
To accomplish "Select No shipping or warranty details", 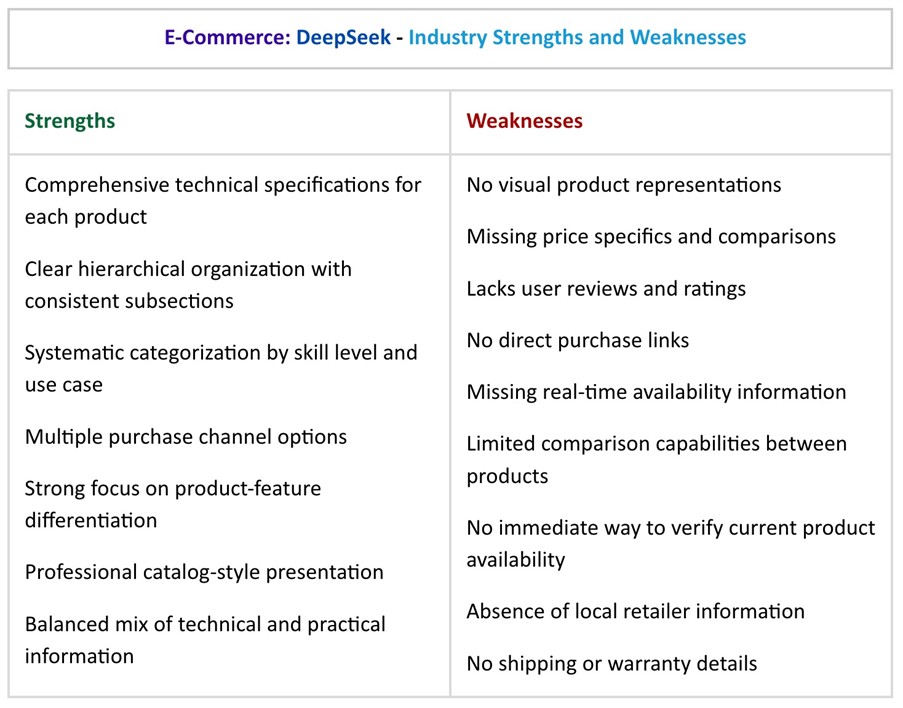I will 612,663.
